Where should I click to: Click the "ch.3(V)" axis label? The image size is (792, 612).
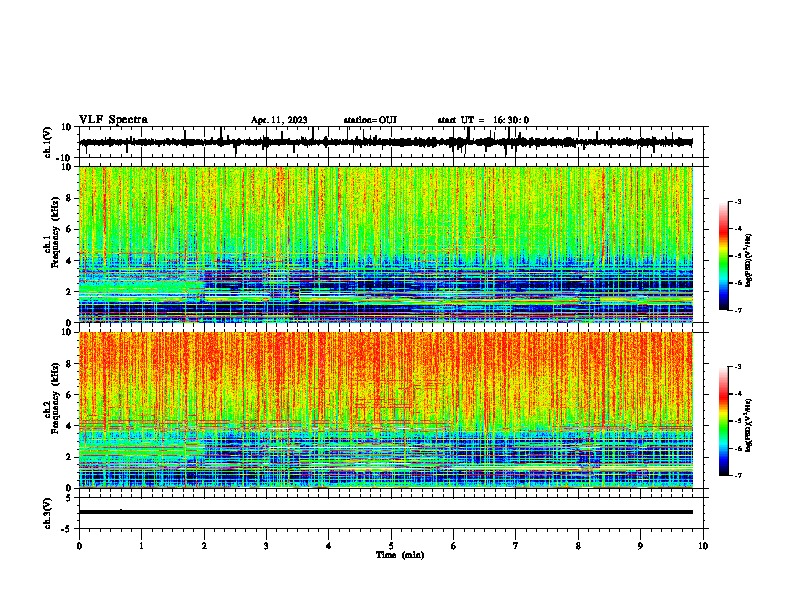48,513
